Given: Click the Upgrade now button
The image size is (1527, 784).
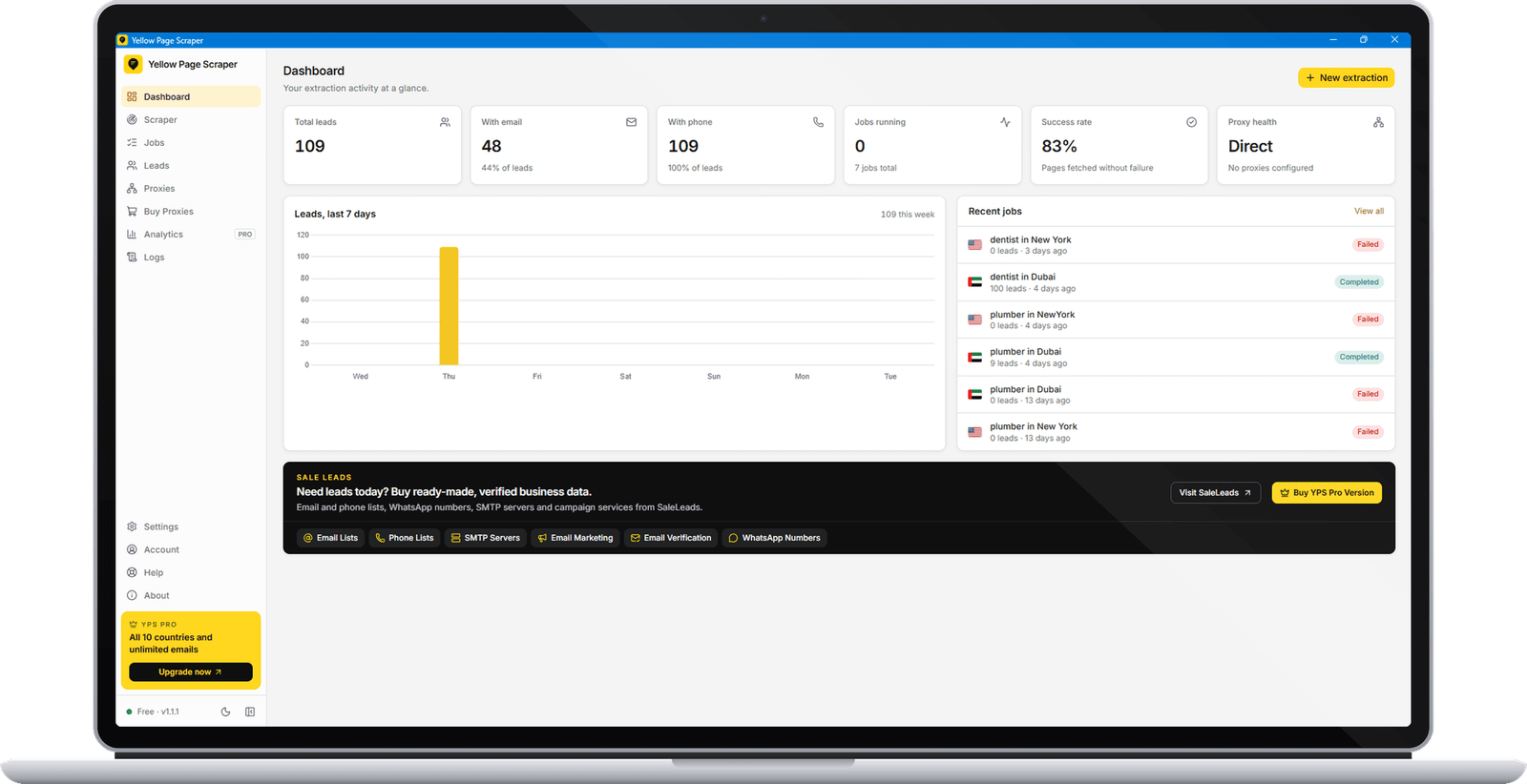Looking at the screenshot, I should tap(191, 672).
